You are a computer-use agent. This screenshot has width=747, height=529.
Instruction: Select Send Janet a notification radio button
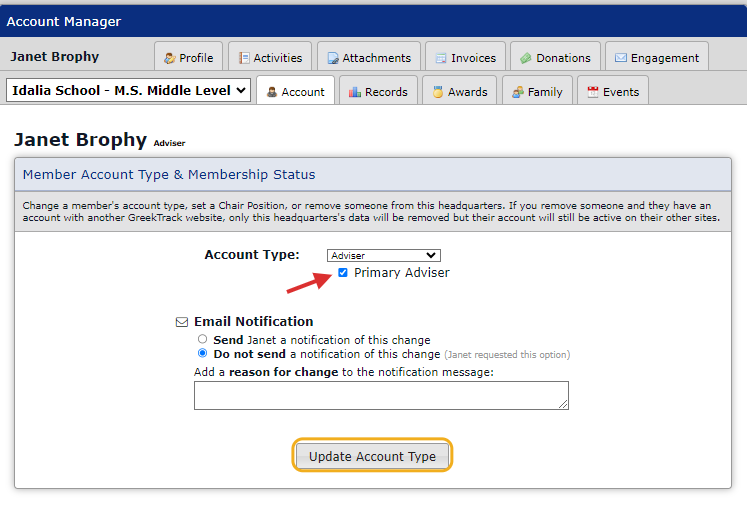(x=202, y=339)
